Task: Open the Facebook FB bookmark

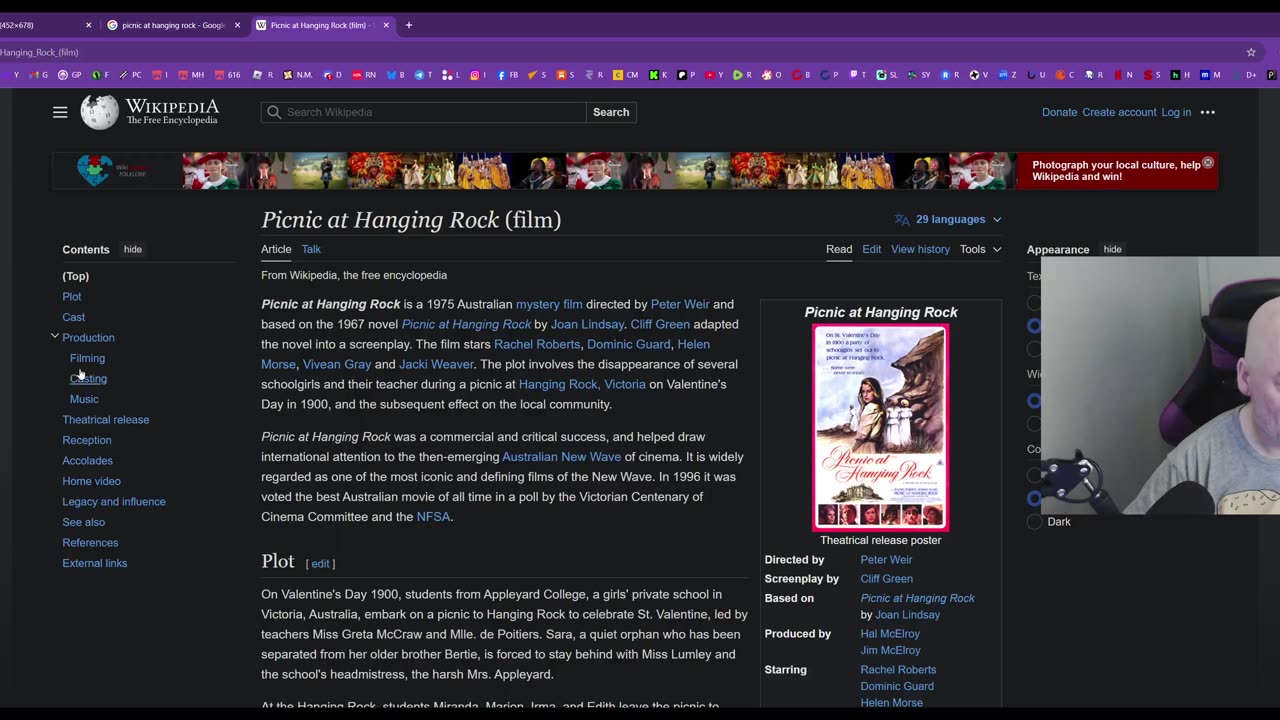Action: pos(508,74)
